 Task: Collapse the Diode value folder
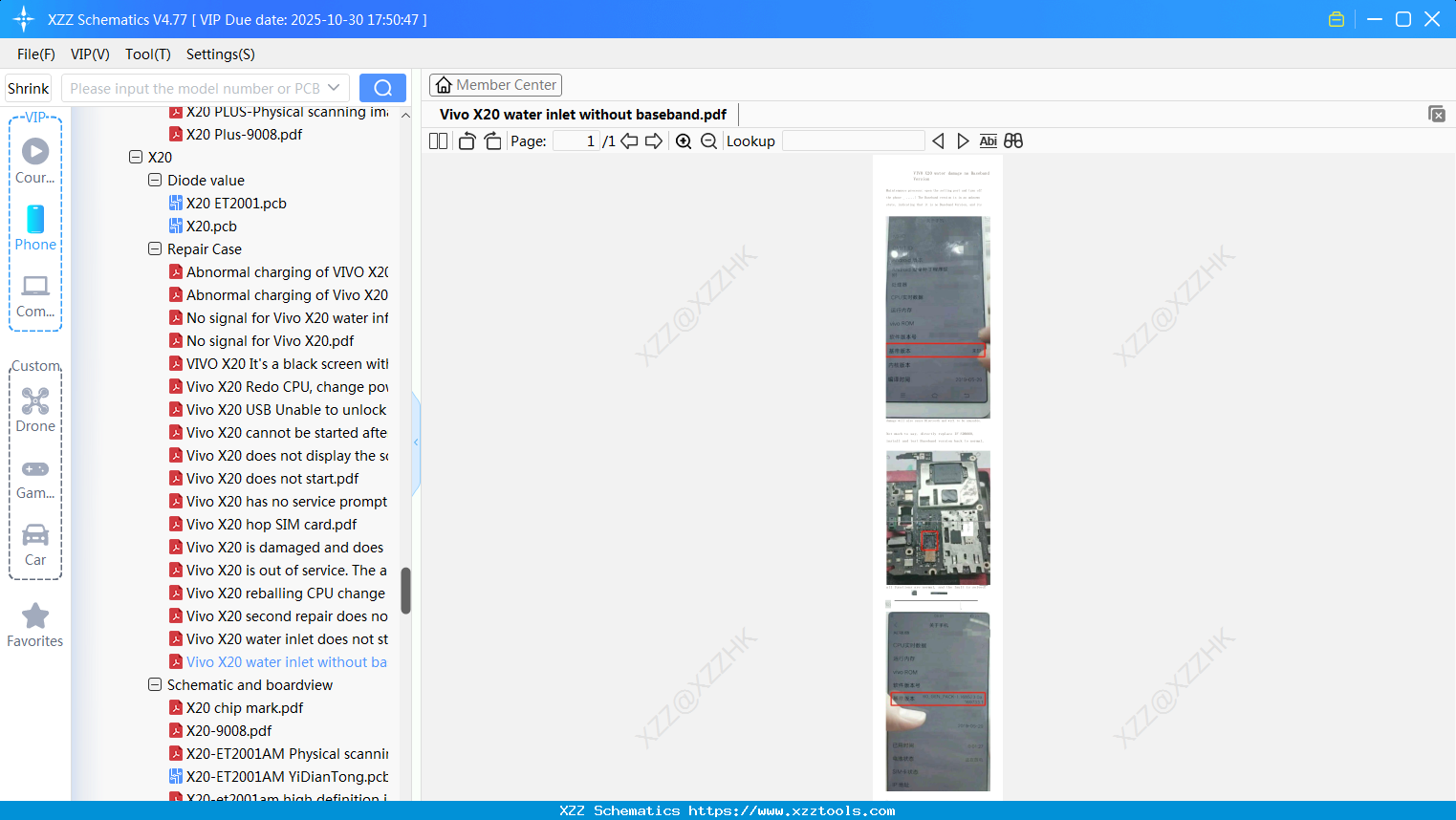click(155, 180)
